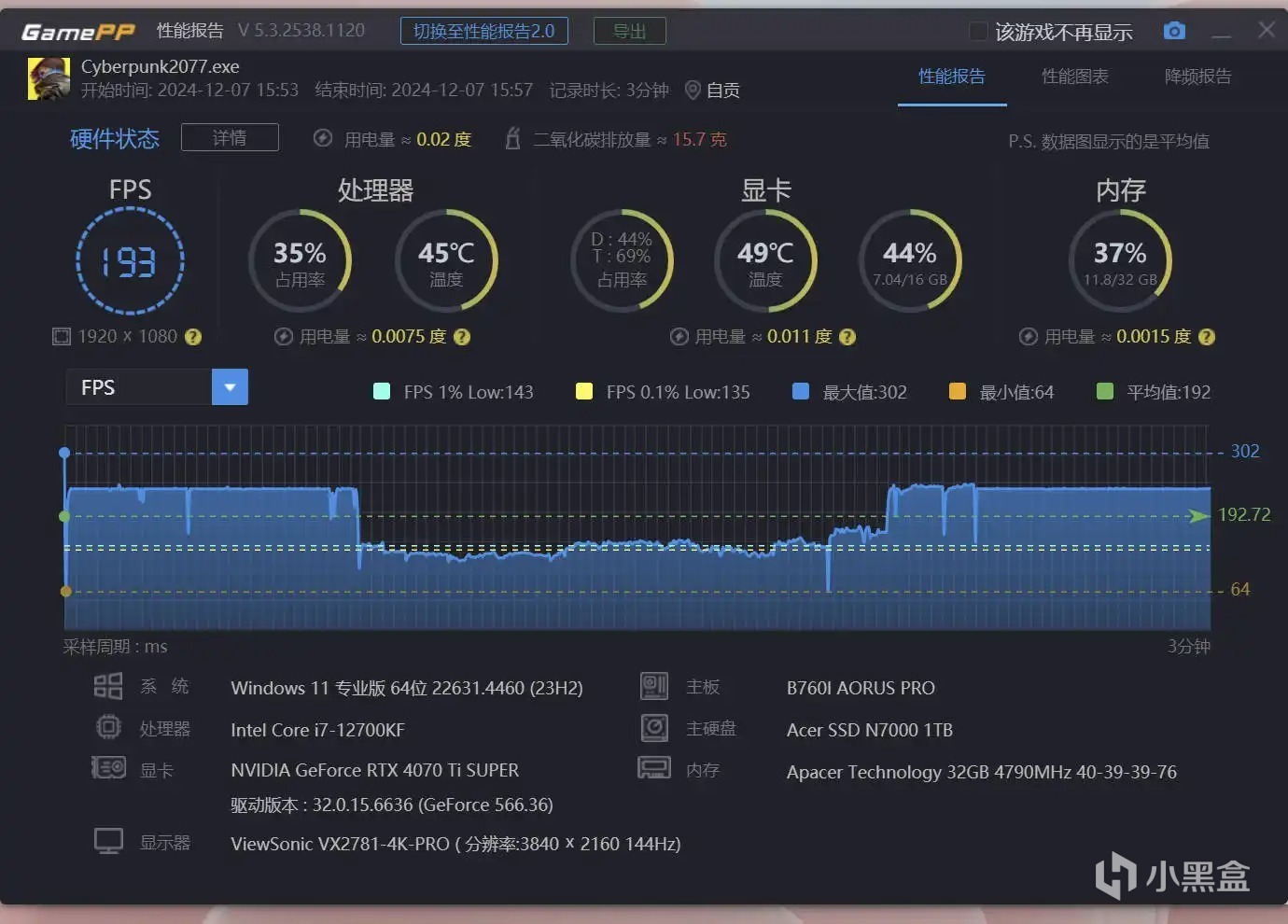
Task: Click the help icon beside 0.011 度
Action: (x=847, y=337)
